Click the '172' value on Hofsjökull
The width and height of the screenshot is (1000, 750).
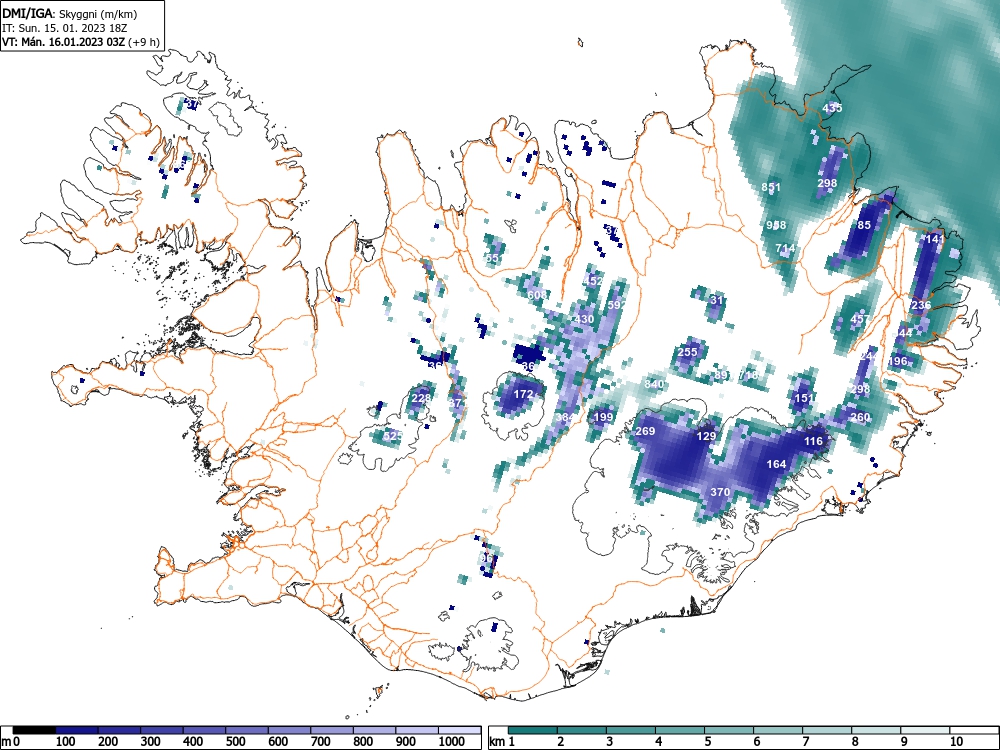[x=523, y=394]
